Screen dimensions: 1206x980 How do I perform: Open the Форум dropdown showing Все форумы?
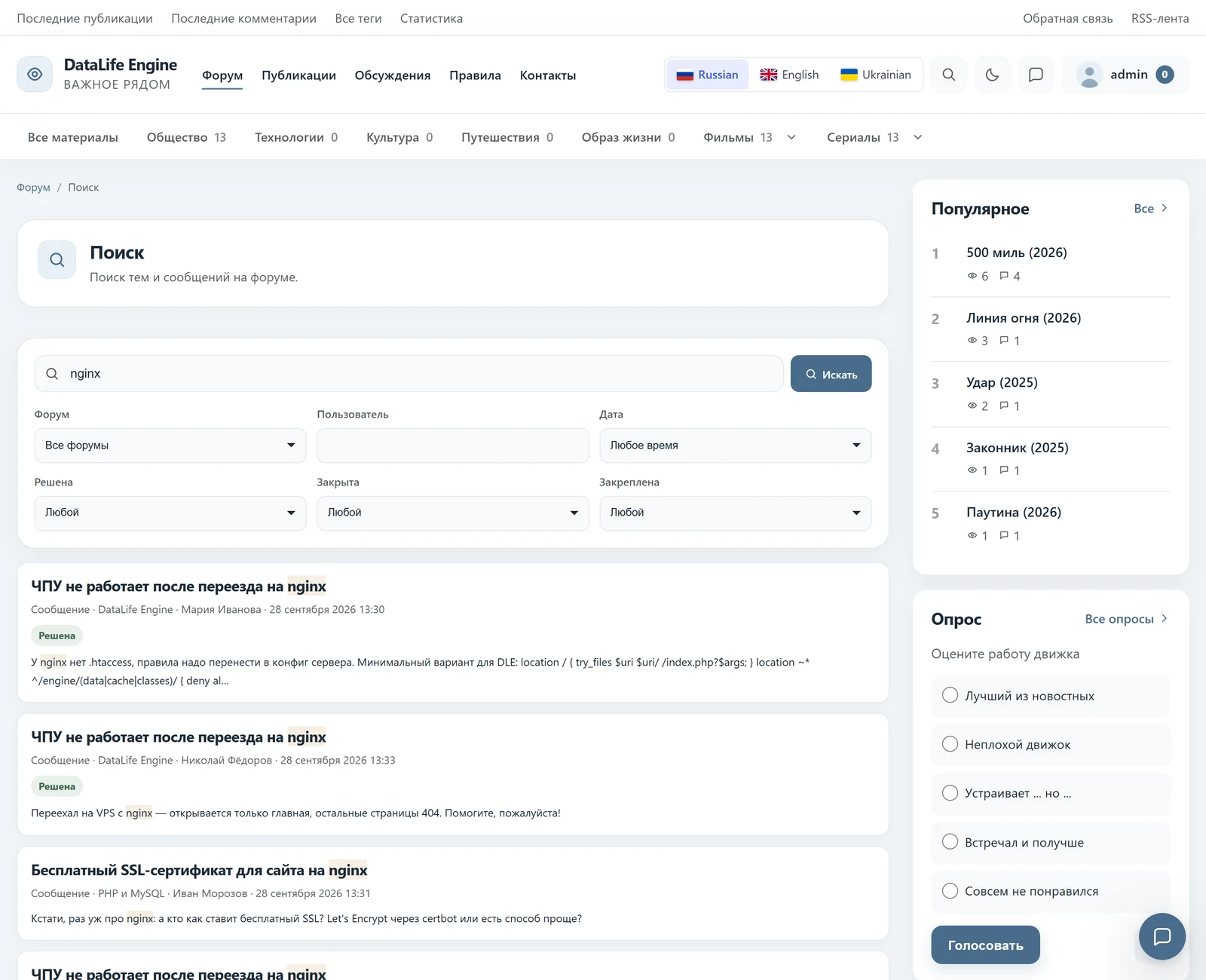click(170, 446)
